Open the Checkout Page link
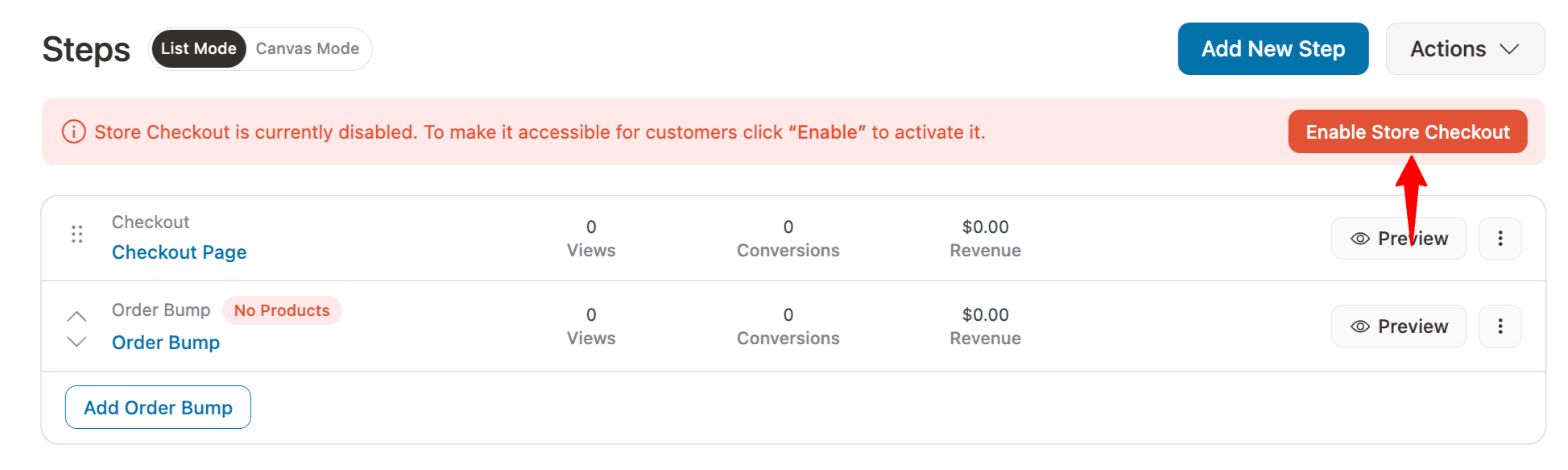Screen dimensions: 1568x470 coord(179,252)
